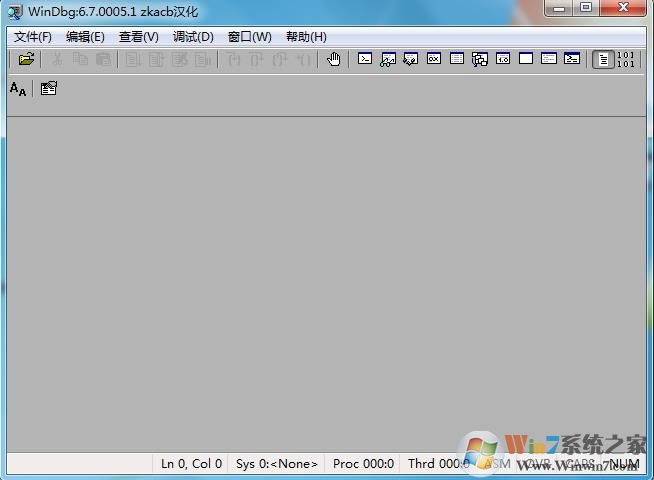Click the 'Proc 000:0' status entry
This screenshot has height=480, width=654.
363,464
